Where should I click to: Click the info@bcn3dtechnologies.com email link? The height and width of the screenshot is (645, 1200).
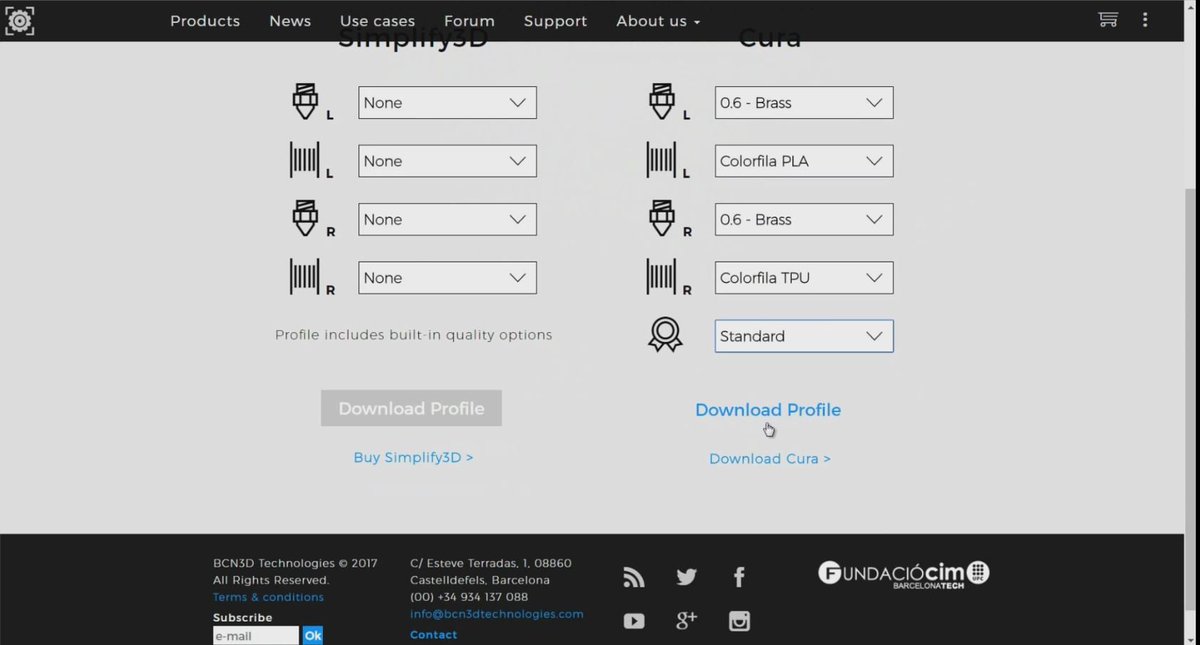click(497, 614)
